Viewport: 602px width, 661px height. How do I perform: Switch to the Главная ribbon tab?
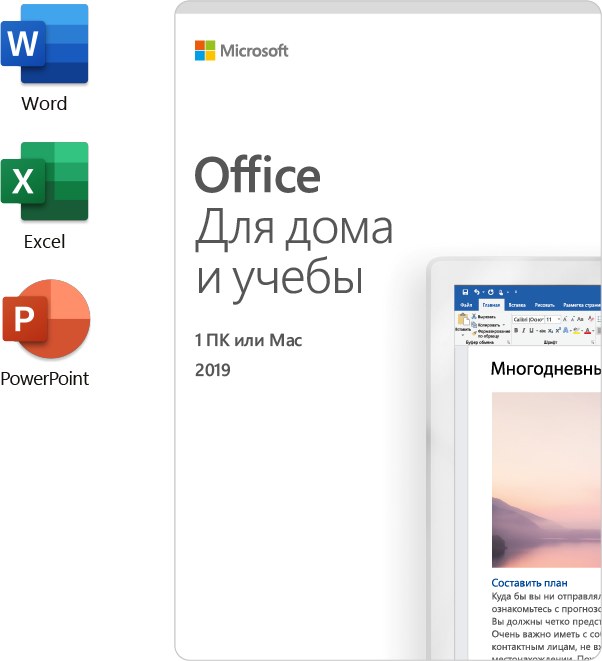tap(492, 305)
